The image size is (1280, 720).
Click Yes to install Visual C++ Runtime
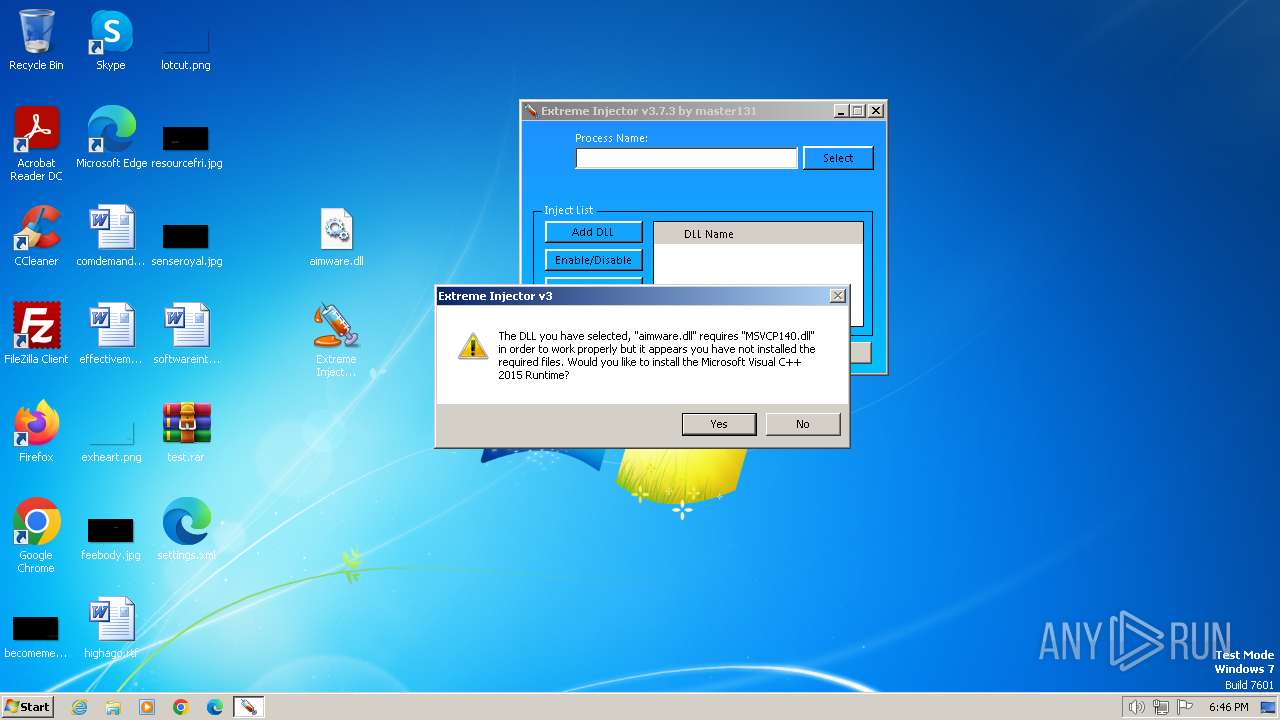pos(719,424)
